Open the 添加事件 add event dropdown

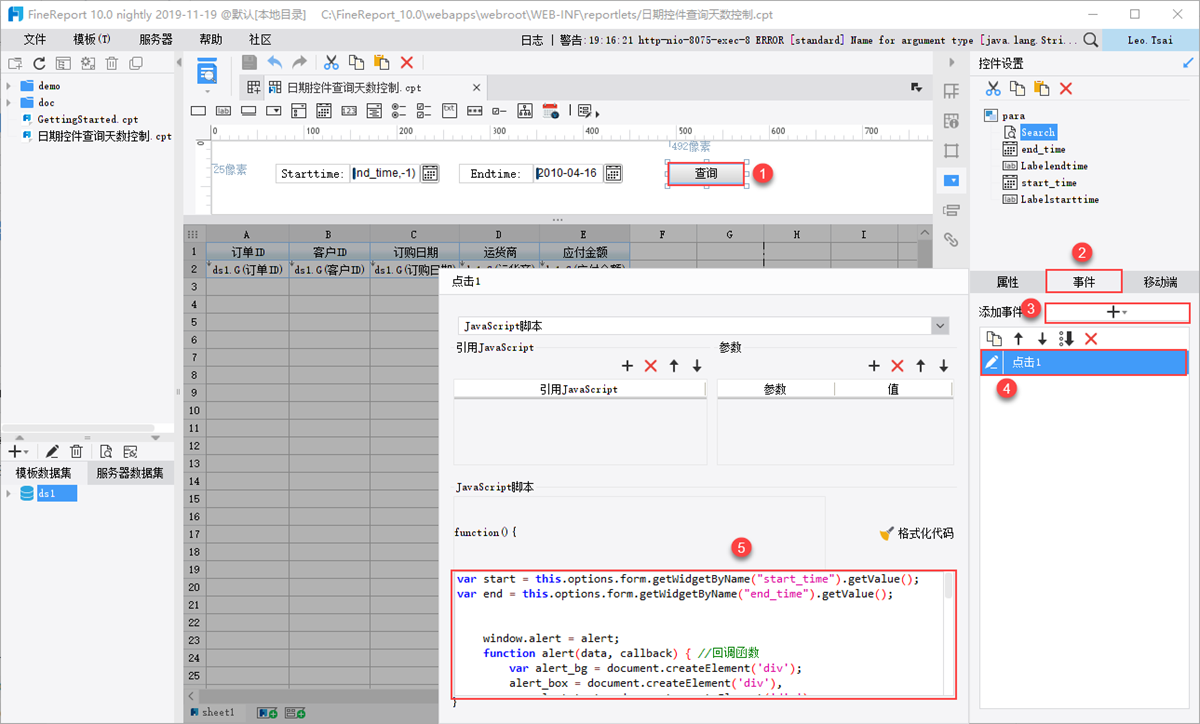(x=1116, y=312)
